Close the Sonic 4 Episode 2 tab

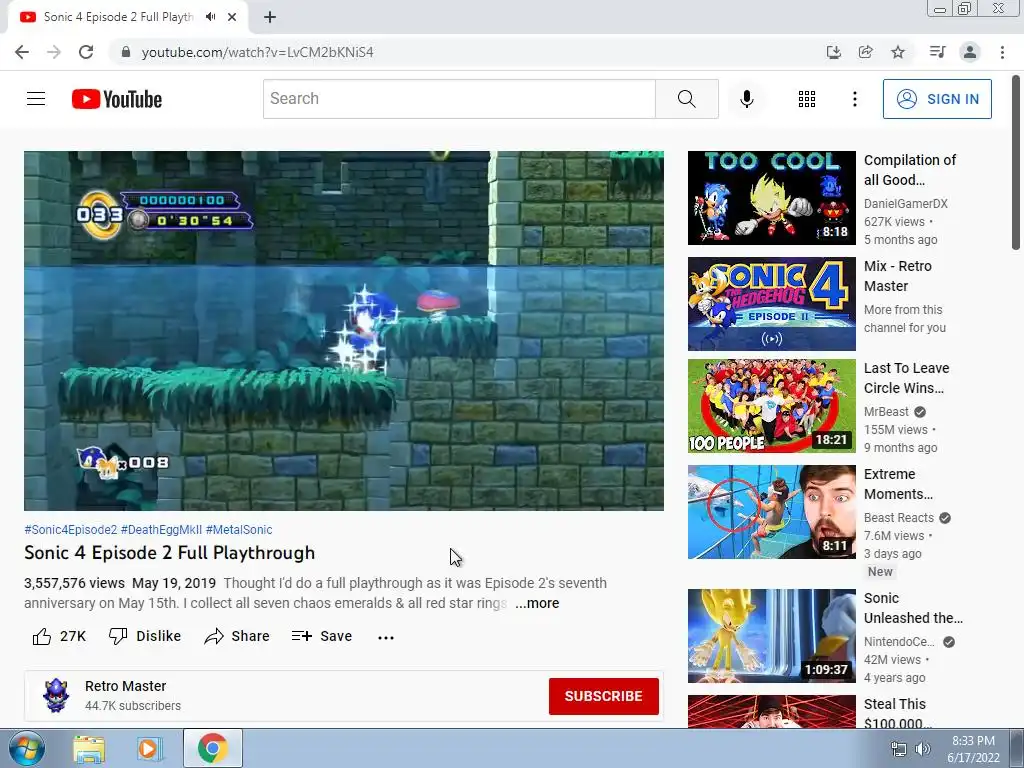232,17
